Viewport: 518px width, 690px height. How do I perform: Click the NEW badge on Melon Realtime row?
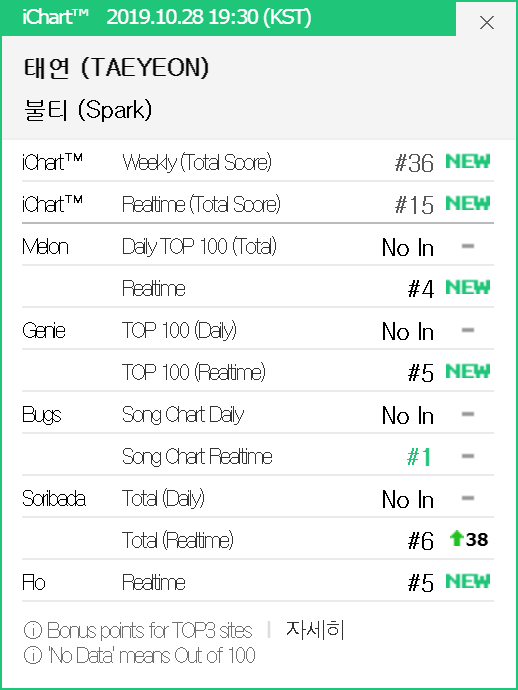[467, 287]
